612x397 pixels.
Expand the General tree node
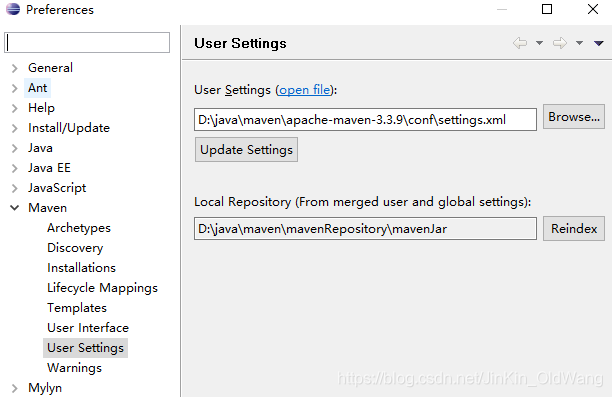pyautogui.click(x=14, y=68)
